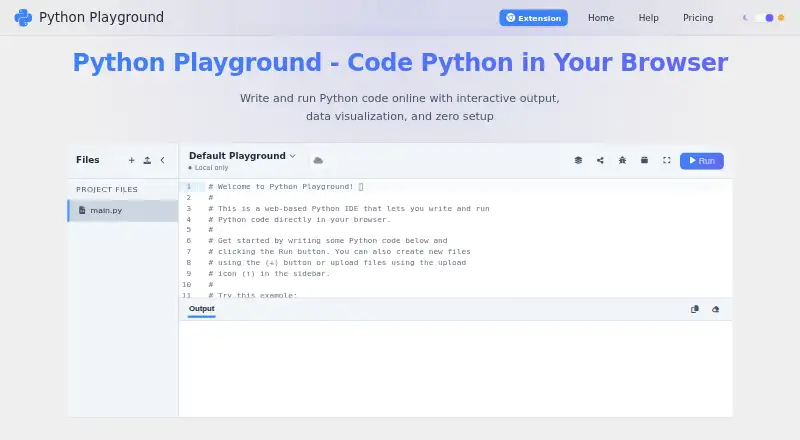Click inside the empty output area
Viewport: 800px width, 440px height.
click(455, 369)
